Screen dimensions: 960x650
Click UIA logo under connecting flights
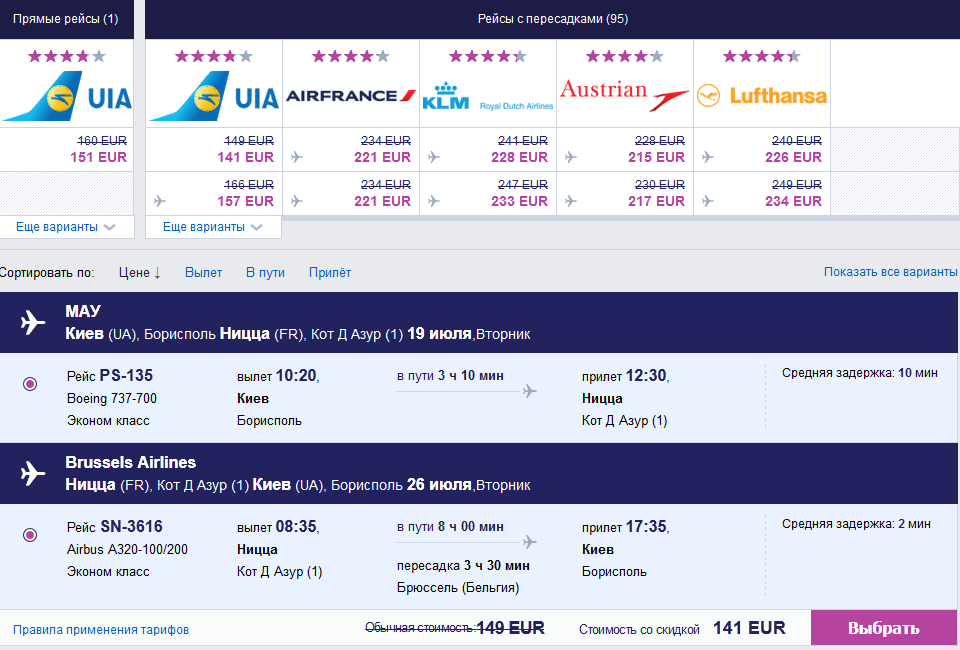(x=214, y=97)
